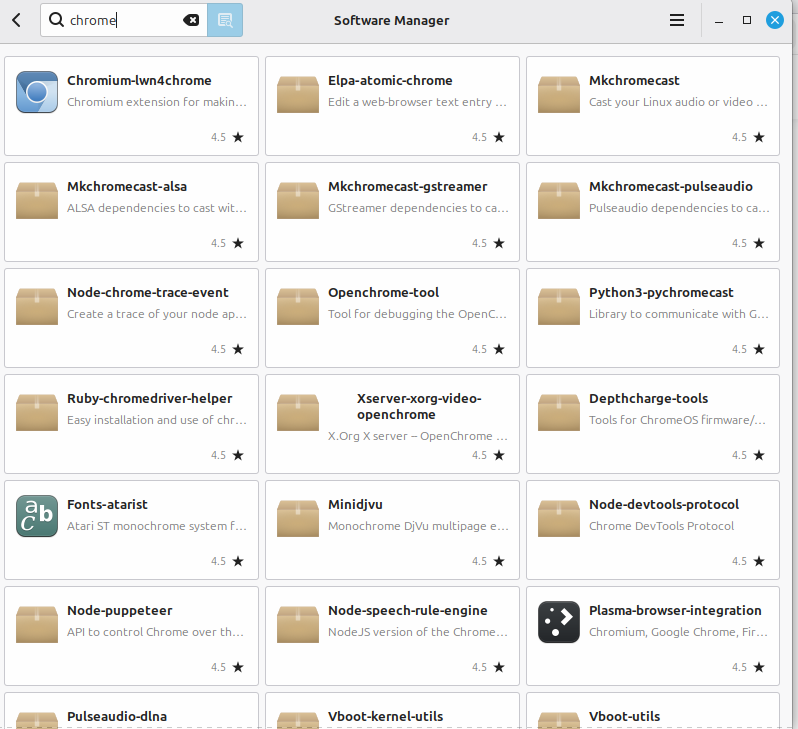Click the star rating on Depthcharge-tools
The width and height of the screenshot is (798, 729).
[x=758, y=455]
